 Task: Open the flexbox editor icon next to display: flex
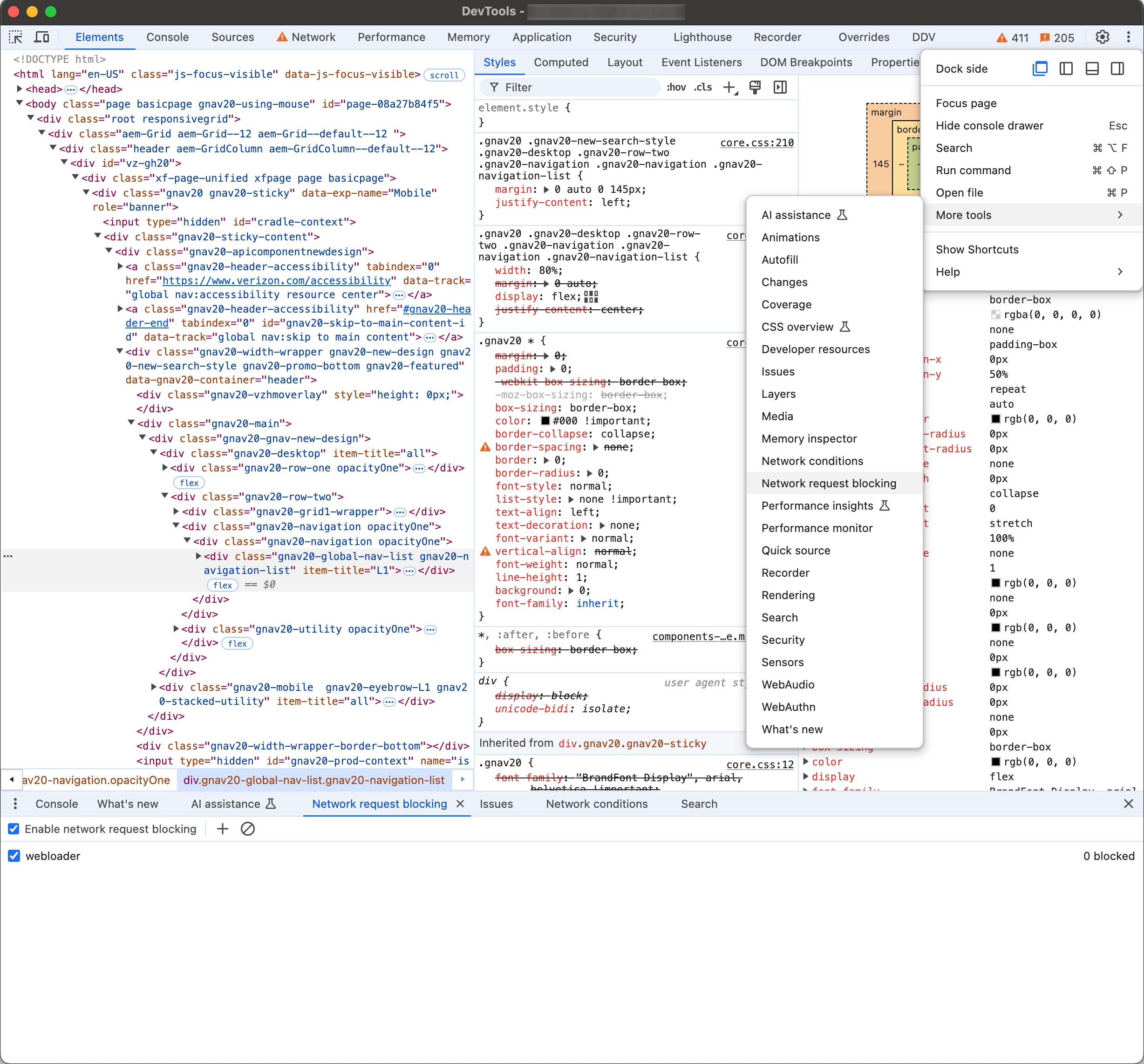(x=591, y=297)
